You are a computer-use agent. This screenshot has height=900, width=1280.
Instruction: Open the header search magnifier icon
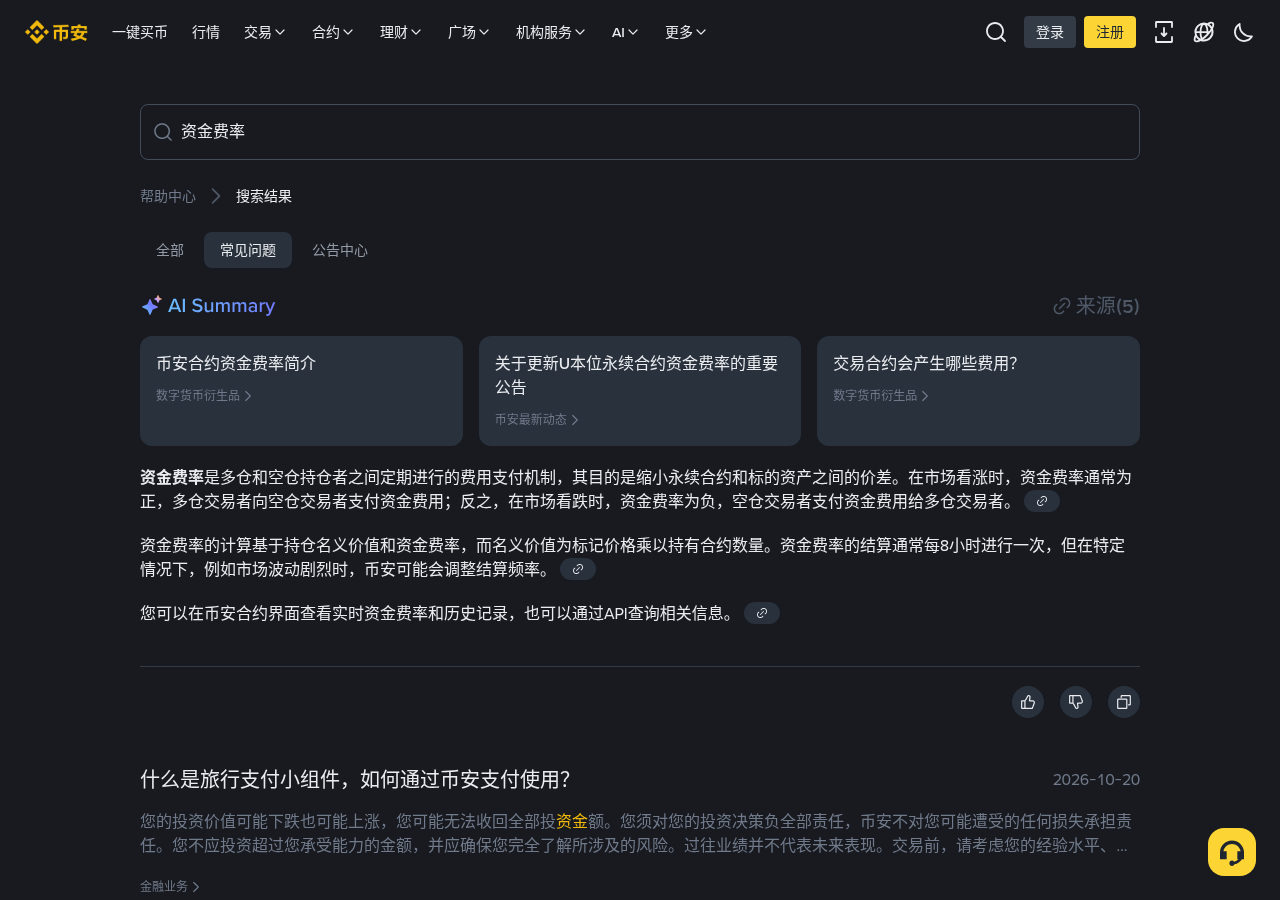996,32
